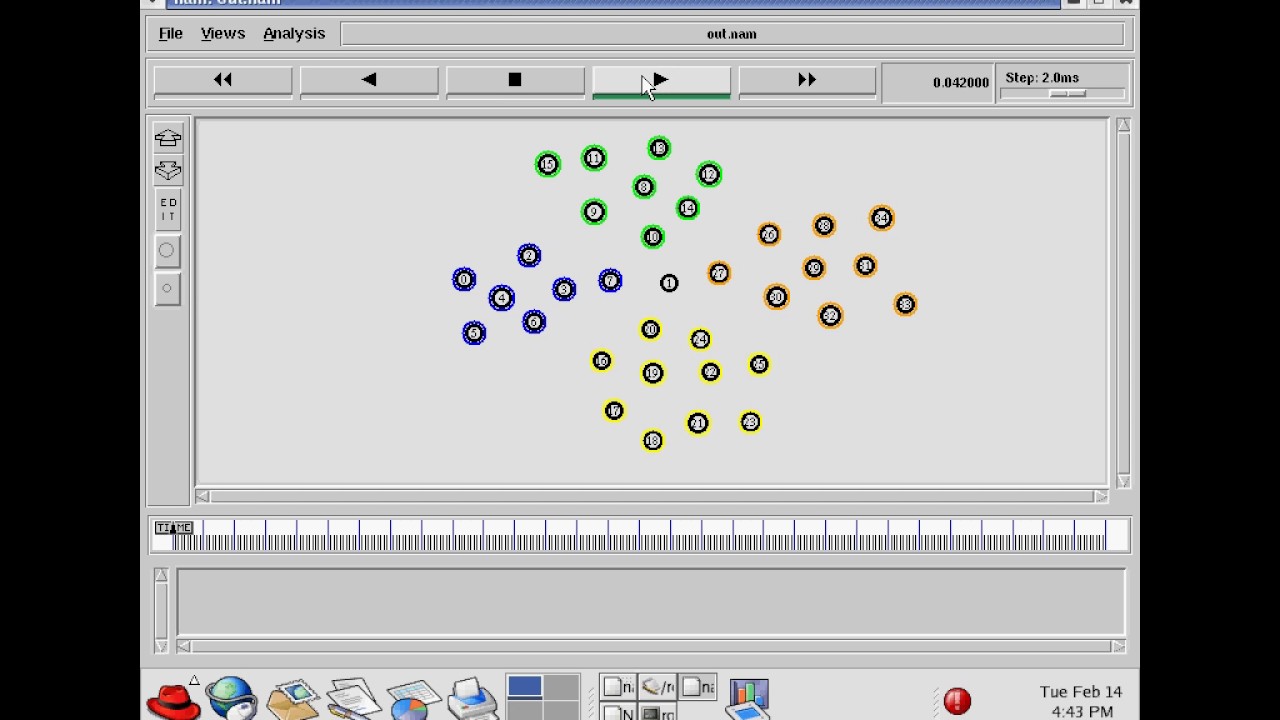The image size is (1280, 720).
Task: Rewind the animation with double-left arrows
Action: point(223,80)
